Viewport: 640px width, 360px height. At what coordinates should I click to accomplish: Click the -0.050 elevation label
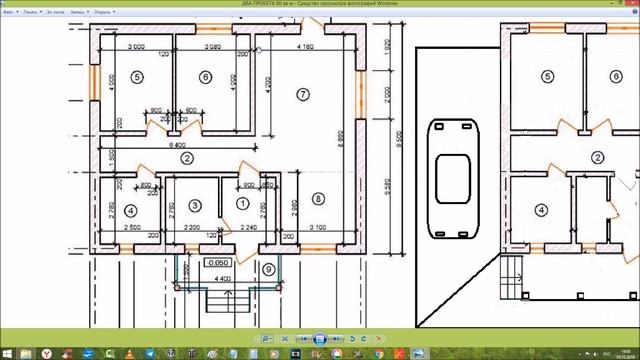tap(218, 263)
